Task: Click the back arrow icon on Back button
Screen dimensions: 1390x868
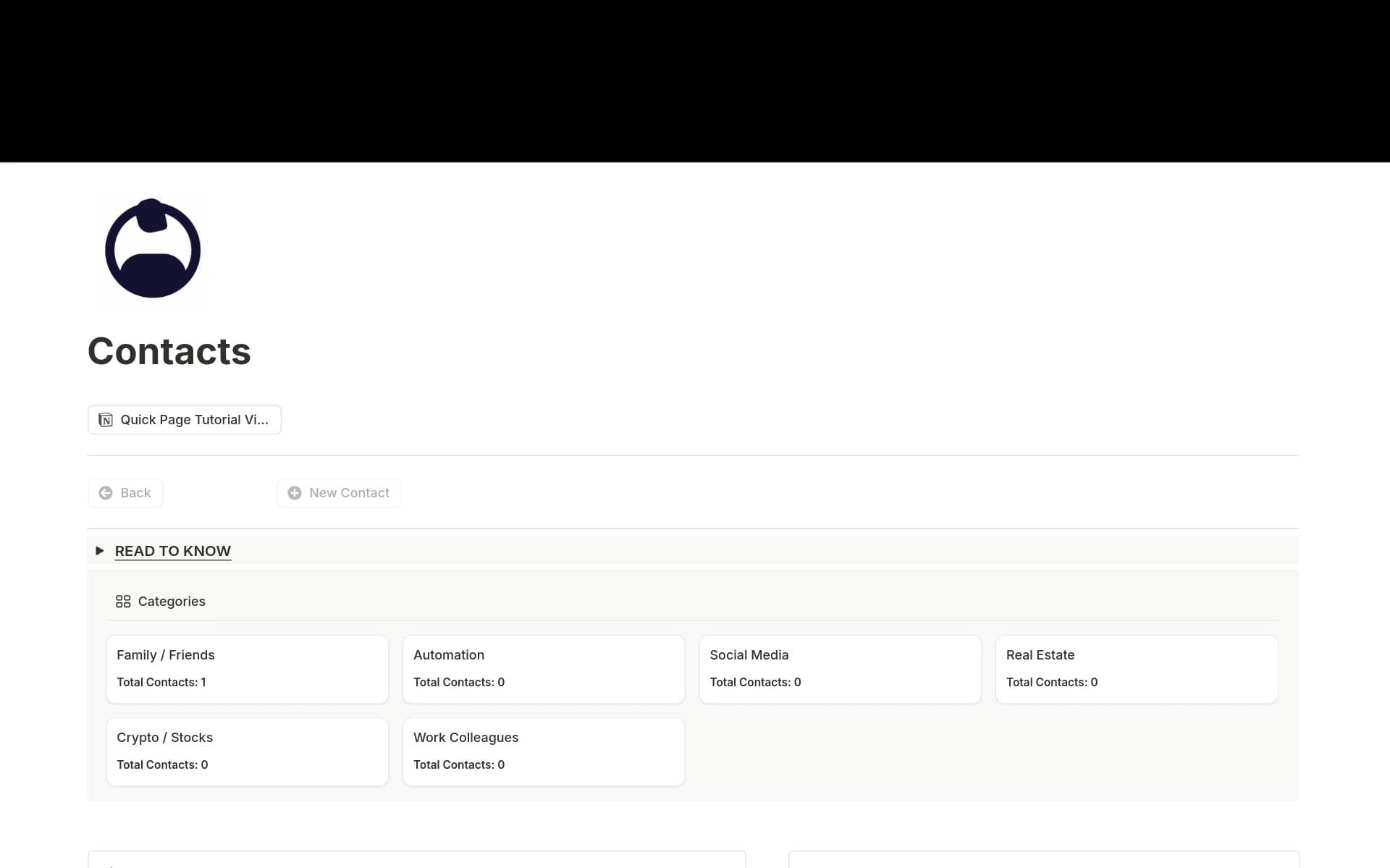Action: pos(106,493)
